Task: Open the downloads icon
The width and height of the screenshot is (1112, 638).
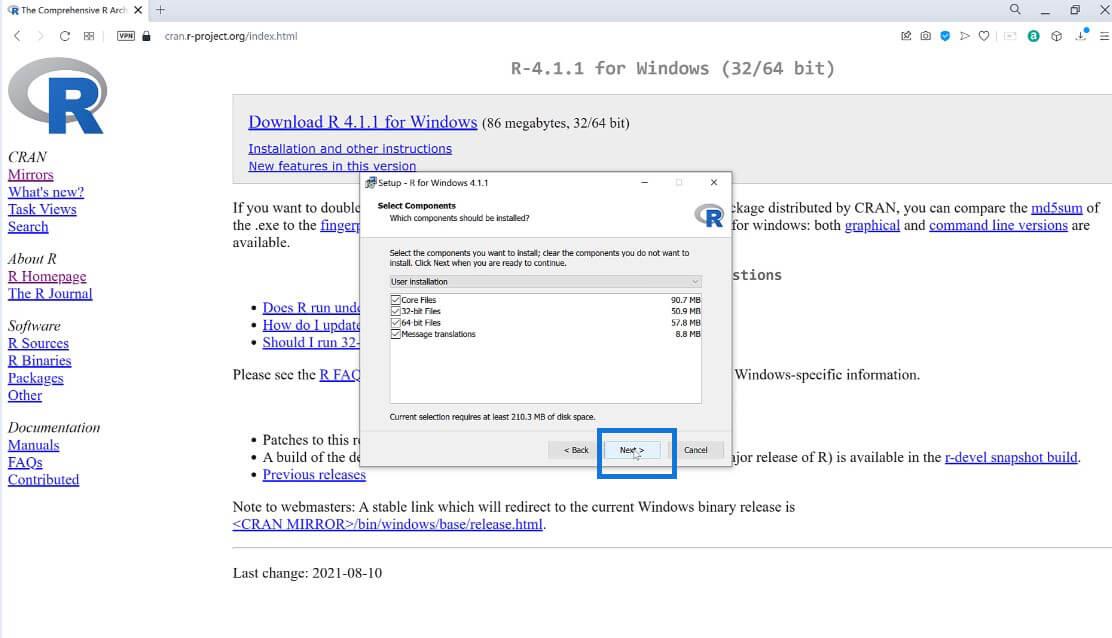Action: pos(1081,35)
